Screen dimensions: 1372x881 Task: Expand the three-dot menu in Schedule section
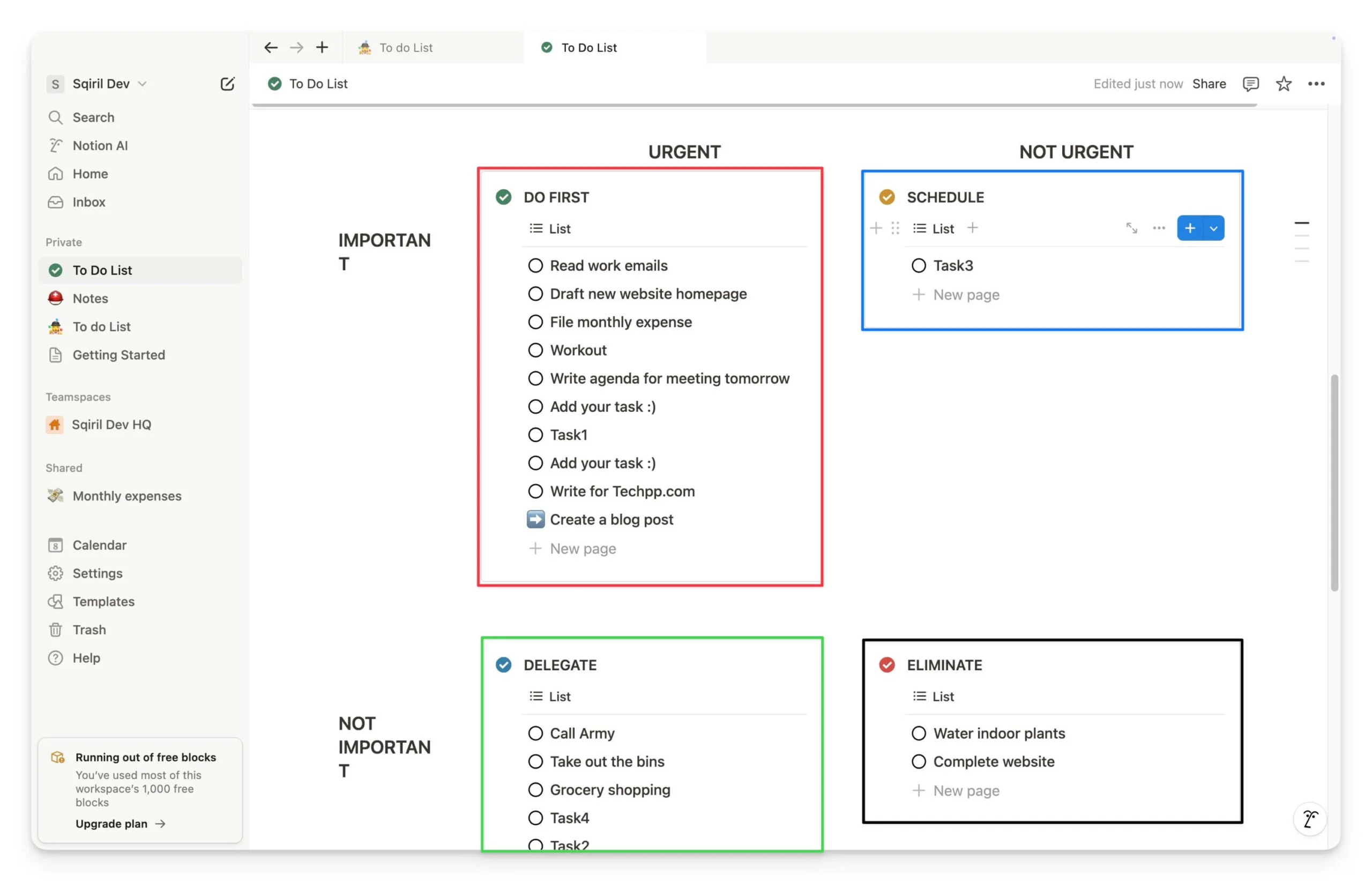[1159, 228]
